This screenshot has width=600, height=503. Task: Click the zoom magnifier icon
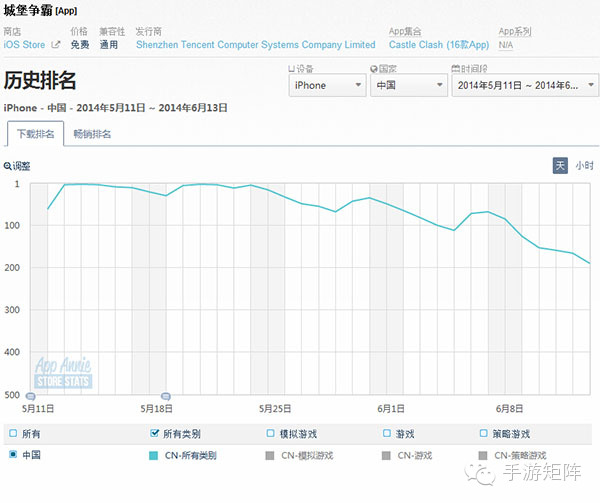(x=7, y=166)
